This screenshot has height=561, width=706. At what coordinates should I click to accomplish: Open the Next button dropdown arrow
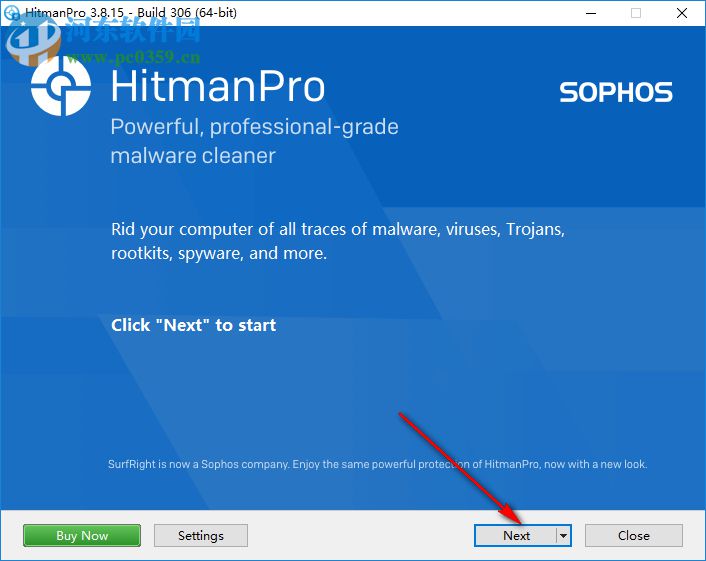coord(564,535)
